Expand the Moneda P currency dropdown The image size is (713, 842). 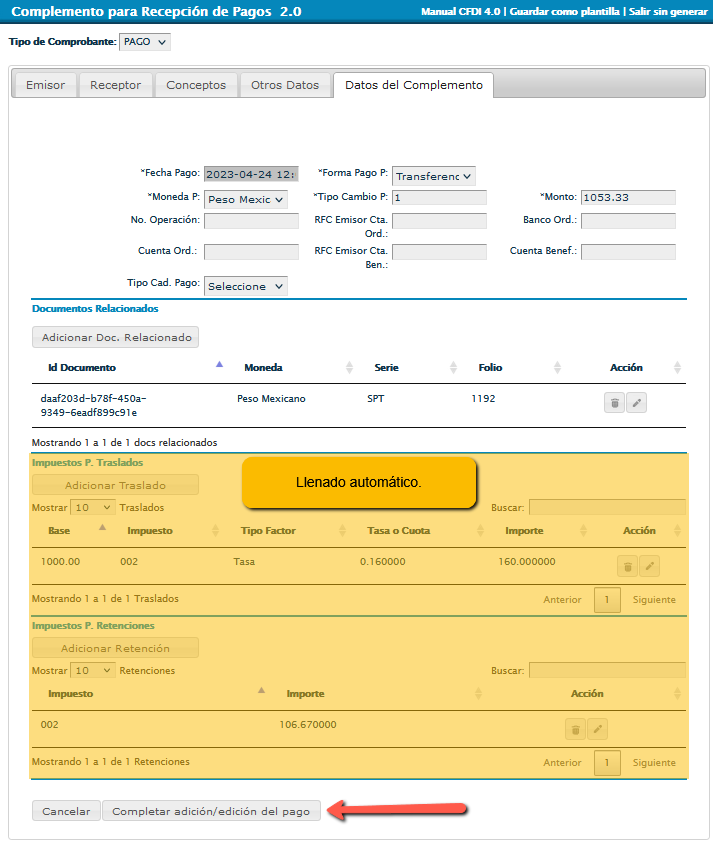pos(245,199)
